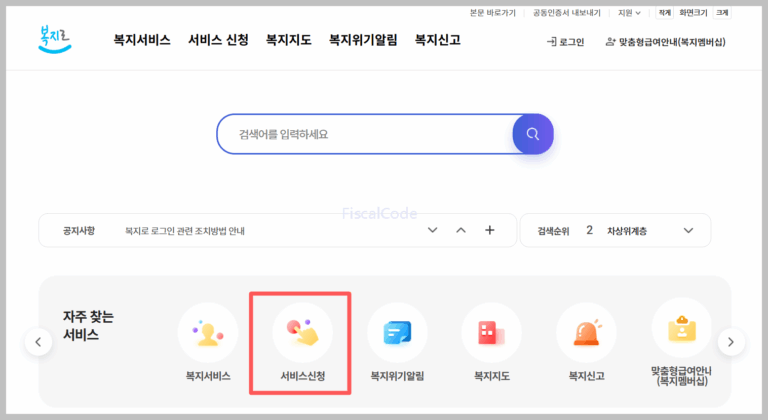Open the 복지서비스 shortcut icon
Screen dimensions: 768x420
(x=208, y=333)
